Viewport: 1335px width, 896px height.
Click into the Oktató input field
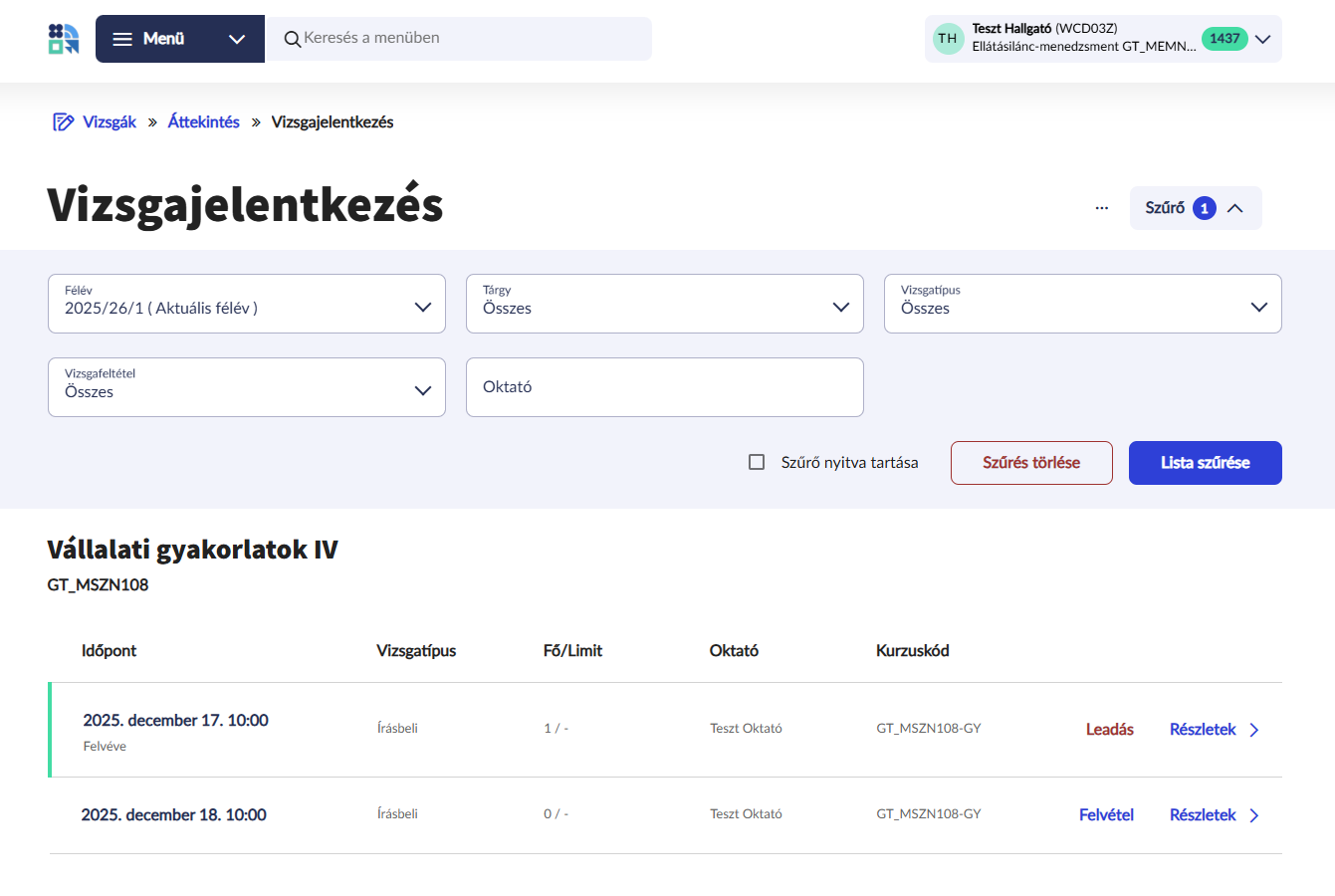[x=664, y=387]
